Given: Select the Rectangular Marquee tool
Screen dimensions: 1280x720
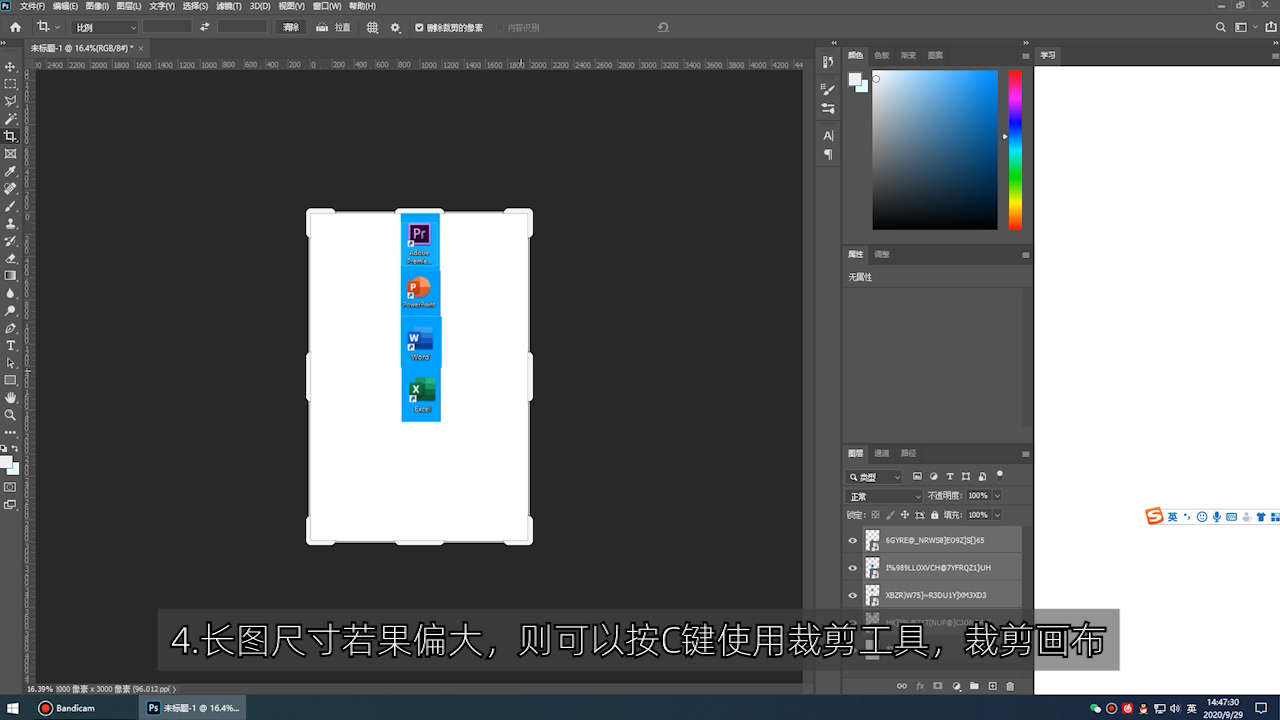Looking at the screenshot, I should point(11,84).
